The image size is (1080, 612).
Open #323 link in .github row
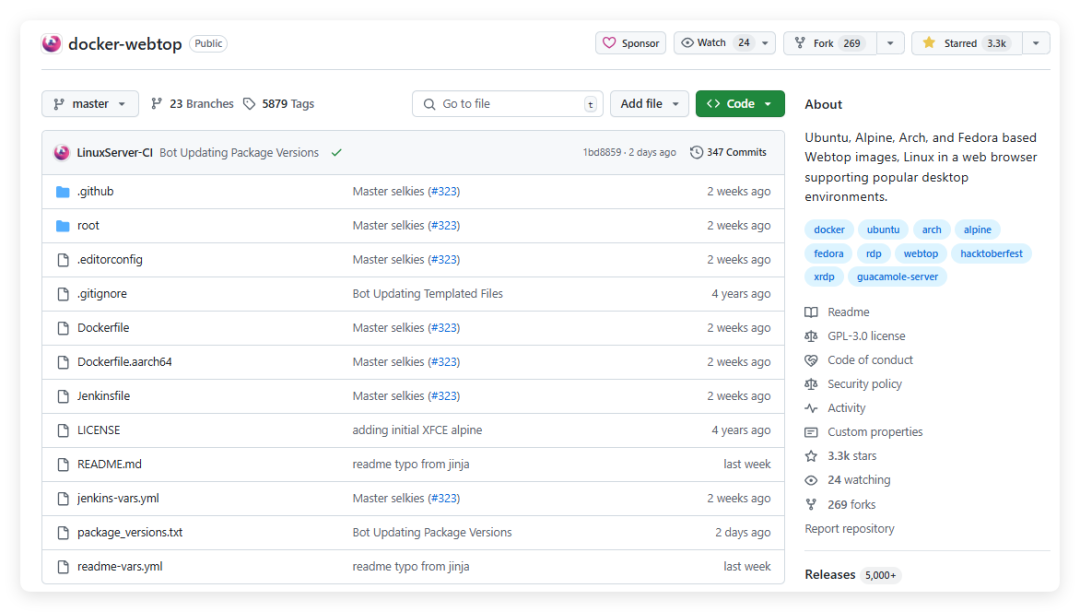pyautogui.click(x=445, y=191)
